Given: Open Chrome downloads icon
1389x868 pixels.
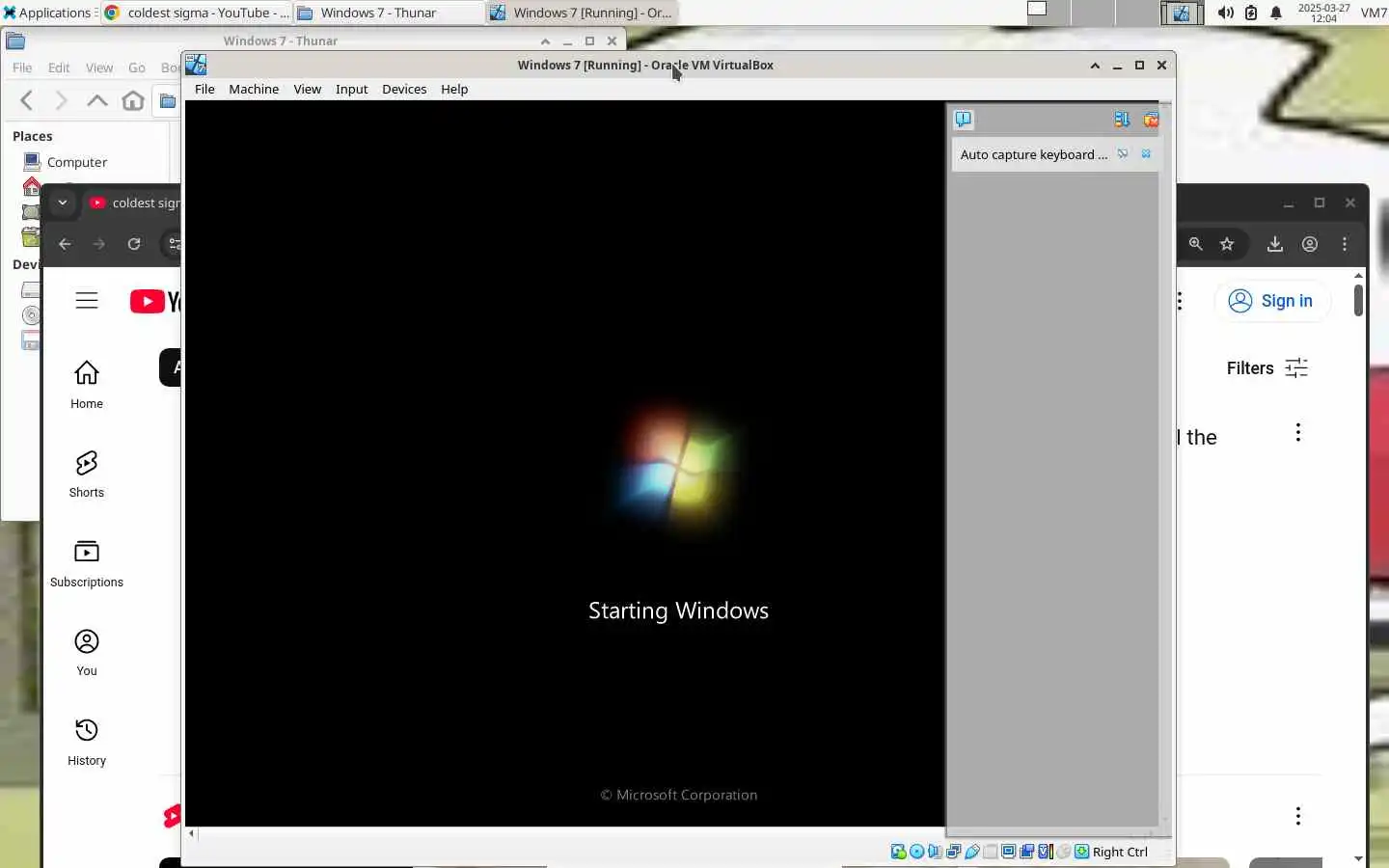Looking at the screenshot, I should (x=1275, y=244).
